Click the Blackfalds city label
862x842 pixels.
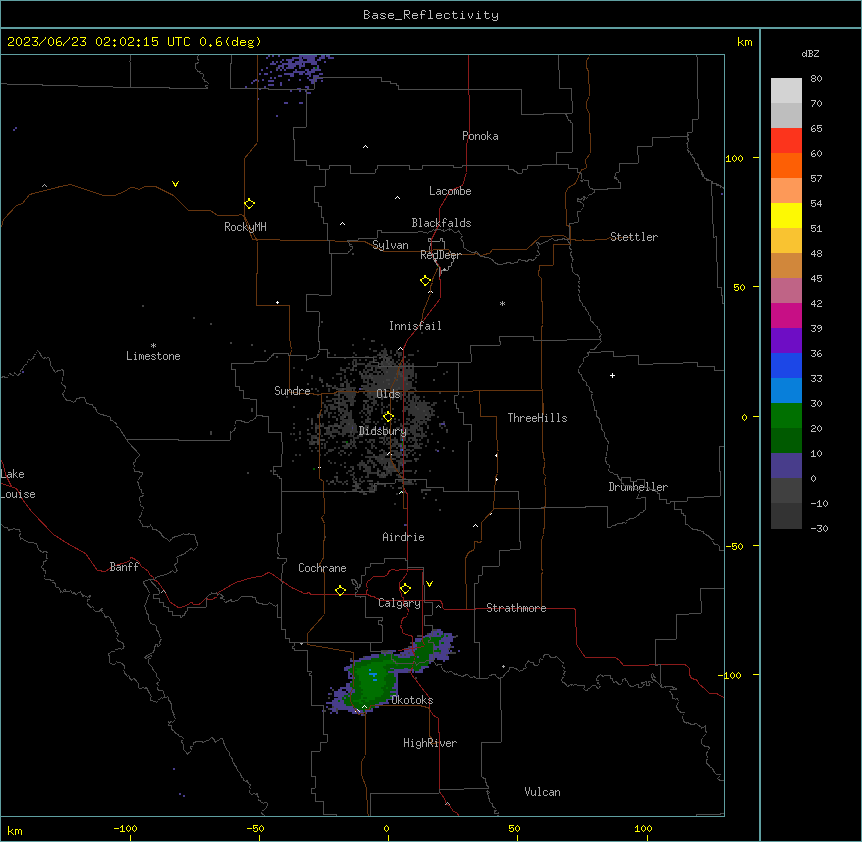point(441,223)
